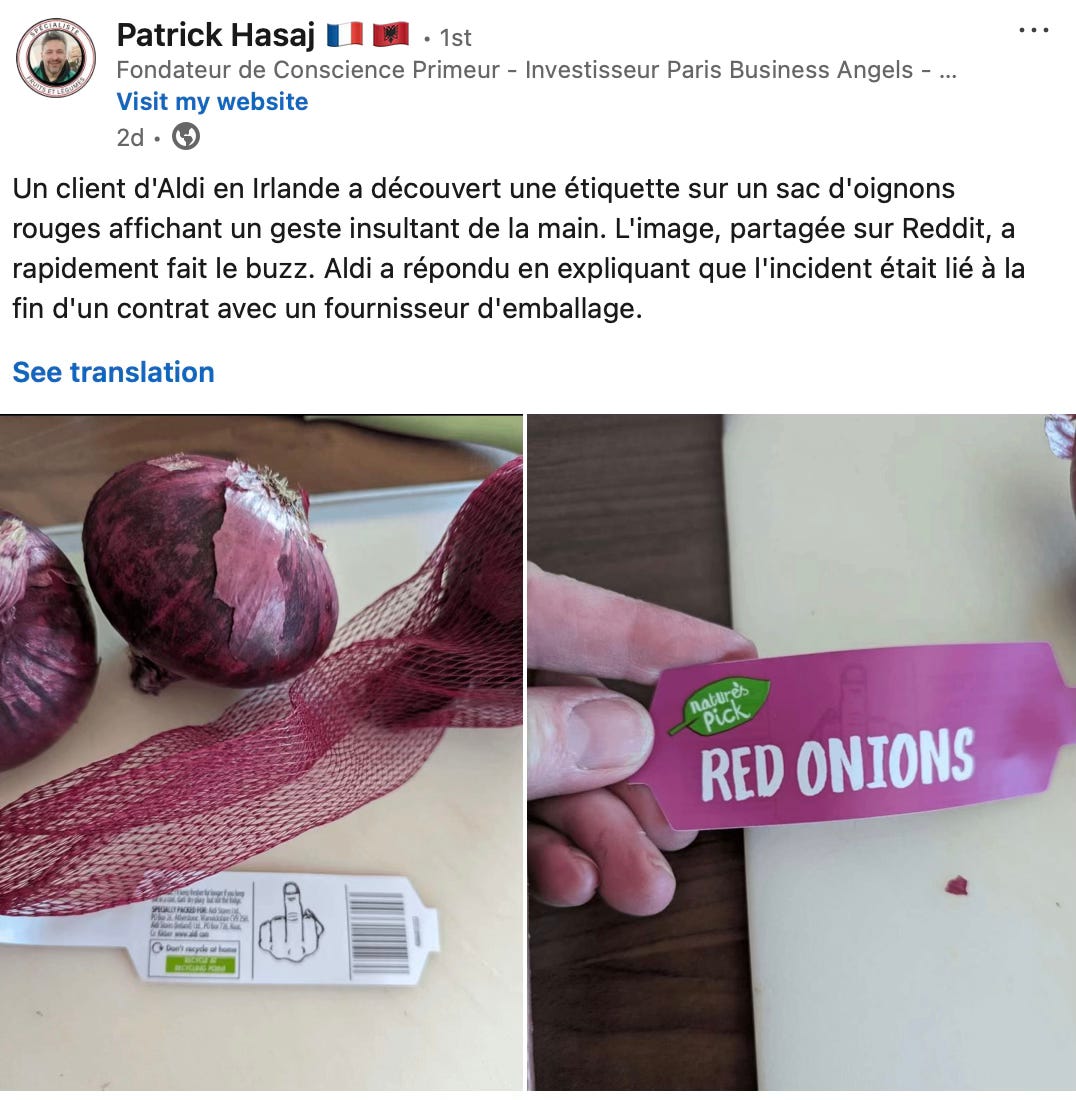Click the green Nature's Pick leaf logo

[720, 707]
